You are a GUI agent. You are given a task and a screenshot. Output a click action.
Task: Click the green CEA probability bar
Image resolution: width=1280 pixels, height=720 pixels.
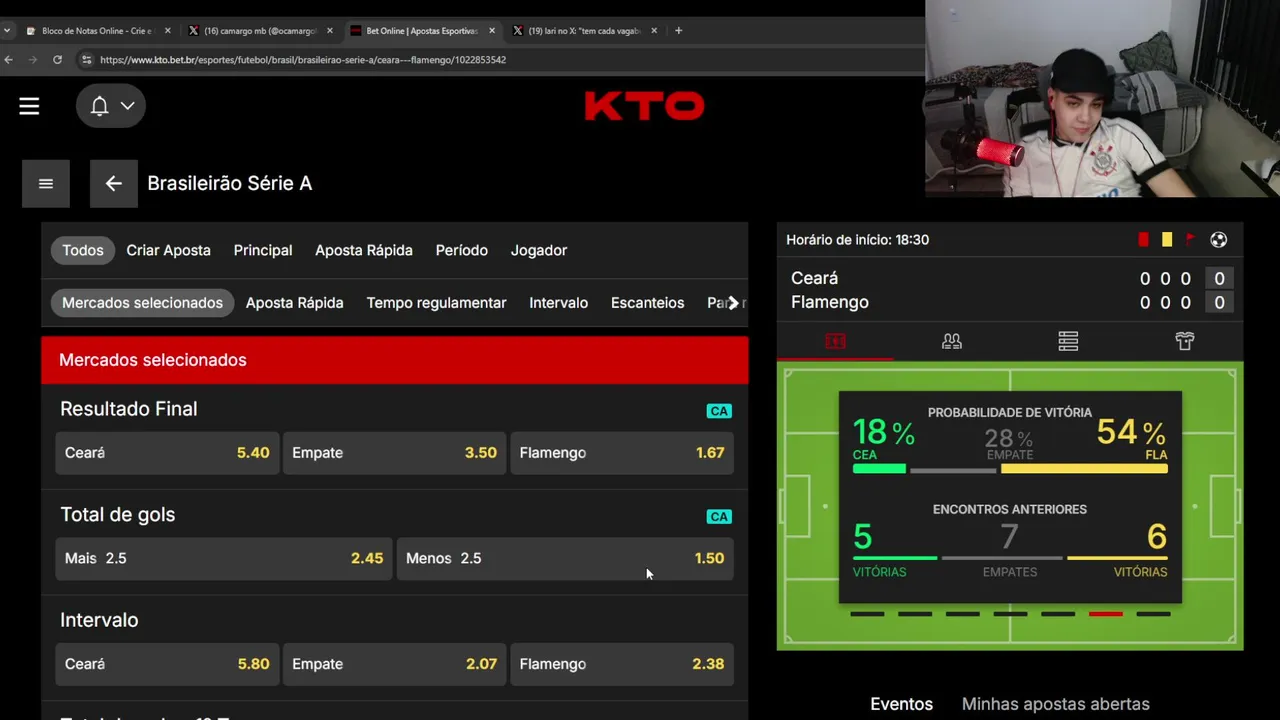[x=879, y=469]
